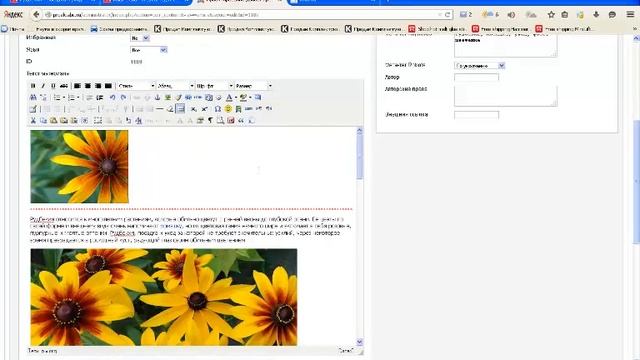Clean up messy code with the broom

[x=178, y=97]
